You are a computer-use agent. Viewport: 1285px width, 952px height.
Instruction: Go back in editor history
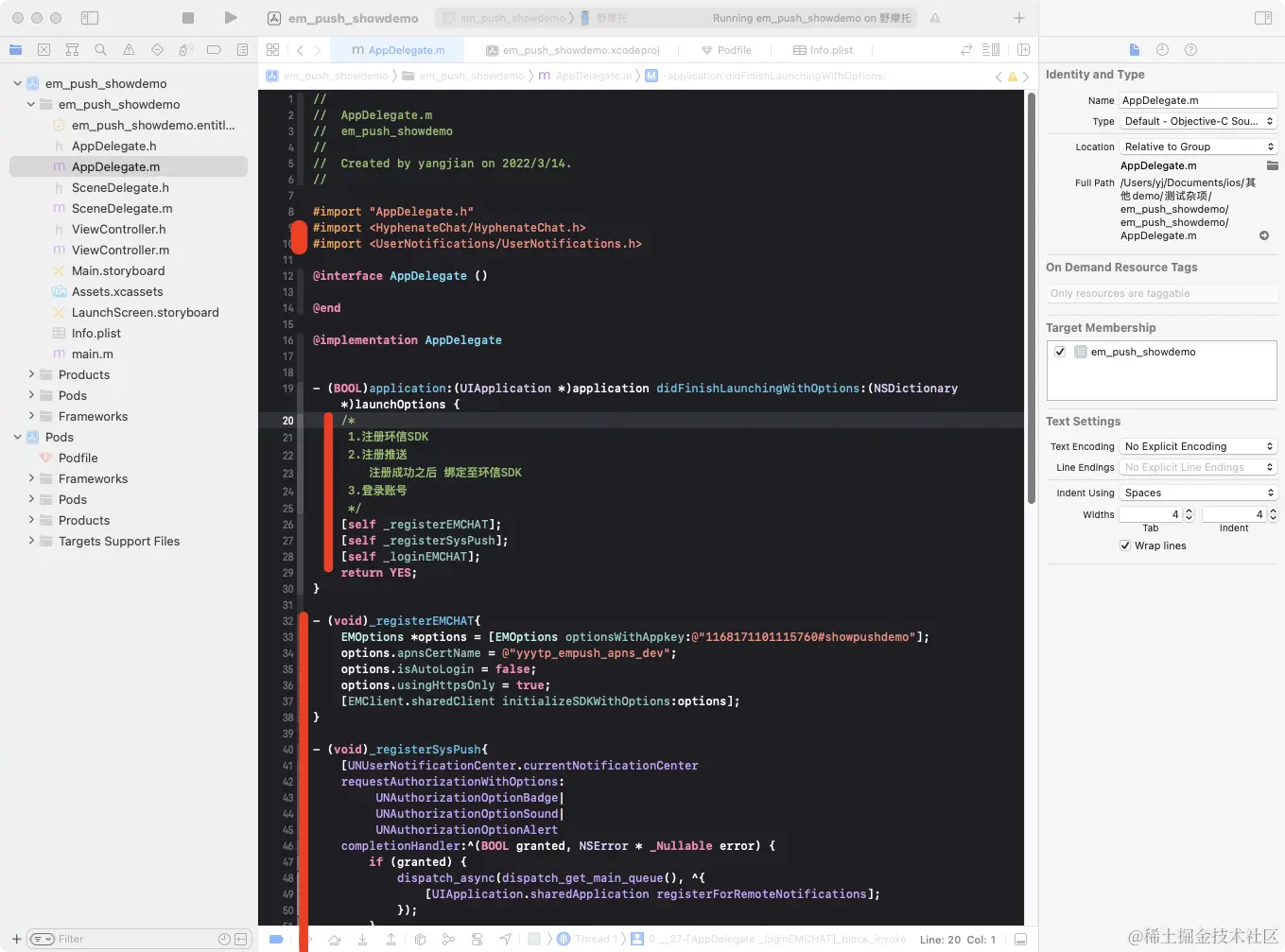tap(300, 50)
